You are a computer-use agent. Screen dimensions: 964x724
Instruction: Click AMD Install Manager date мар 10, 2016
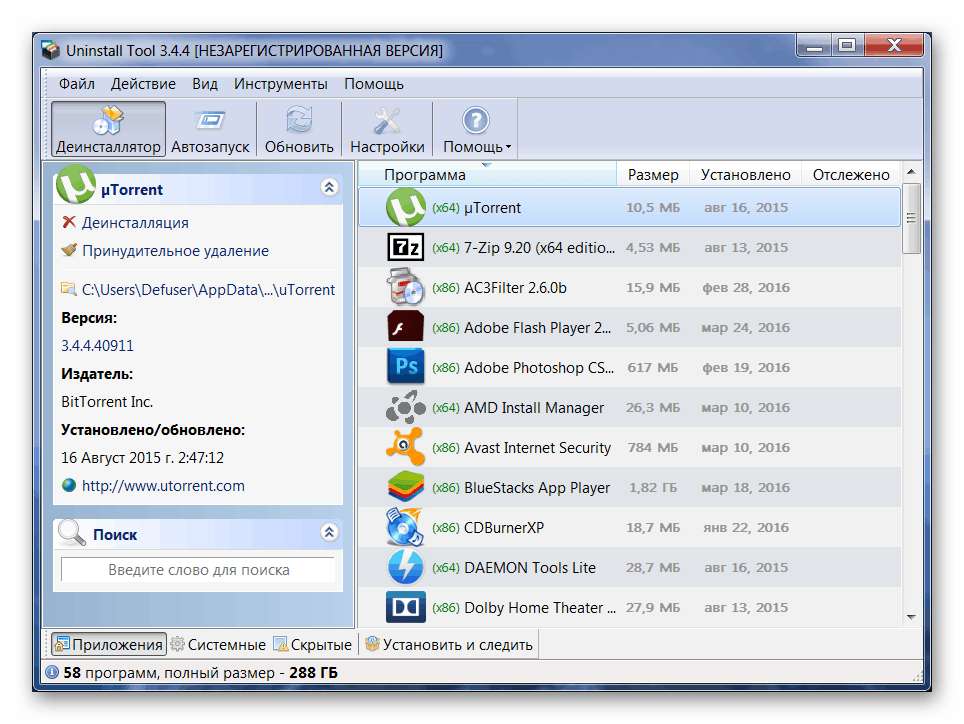coord(746,407)
